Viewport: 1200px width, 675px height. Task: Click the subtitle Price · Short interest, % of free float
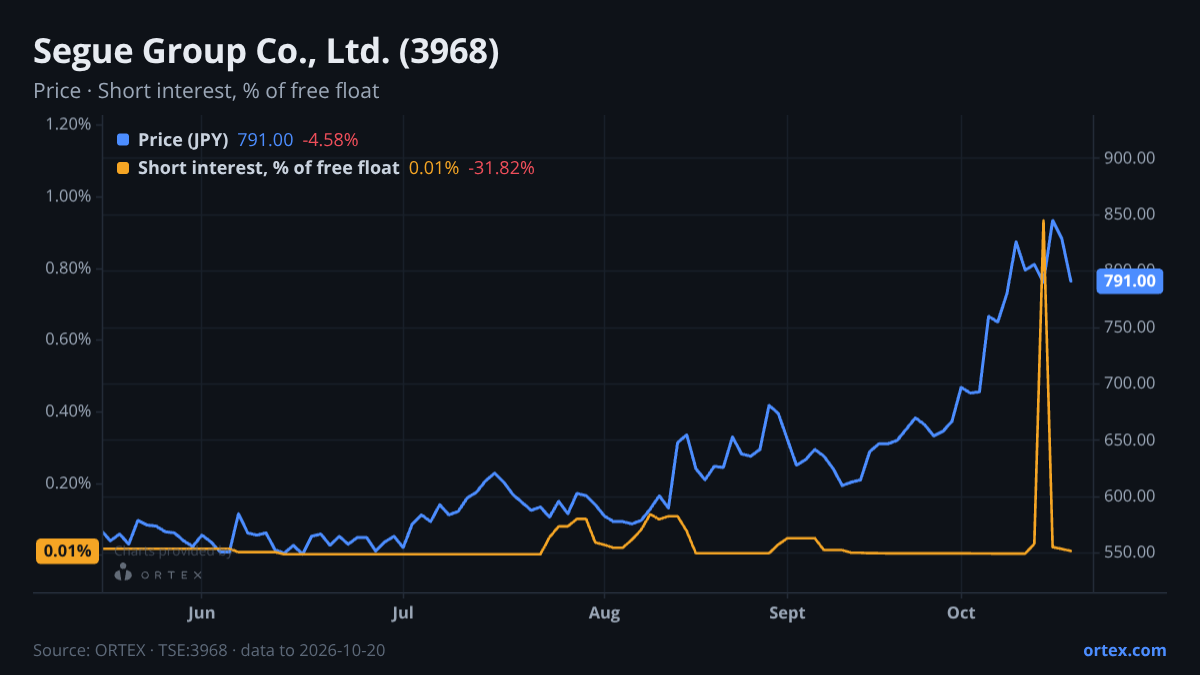pyautogui.click(x=206, y=91)
